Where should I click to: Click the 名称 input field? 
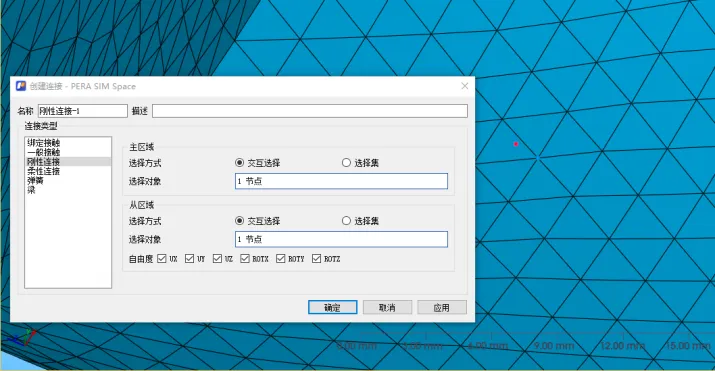[83, 111]
